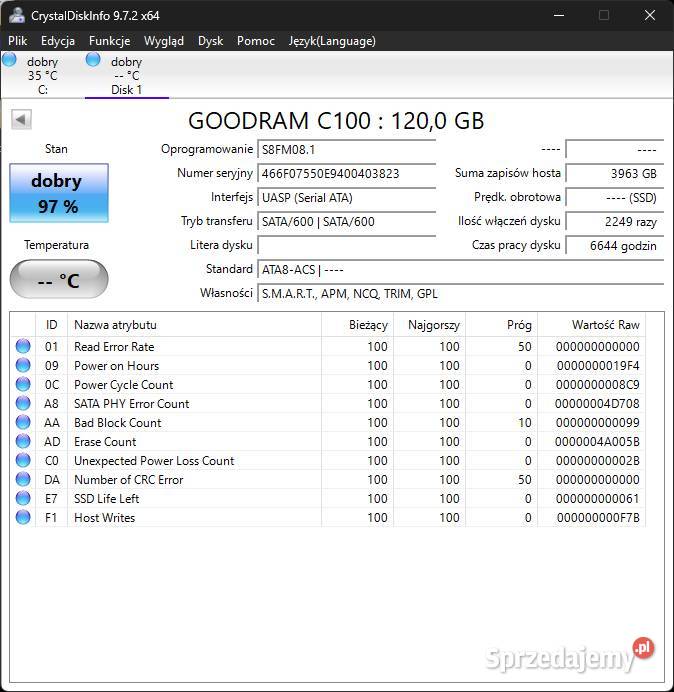Select the Host Writes attribute name
The width and height of the screenshot is (674, 692).
pos(104,518)
